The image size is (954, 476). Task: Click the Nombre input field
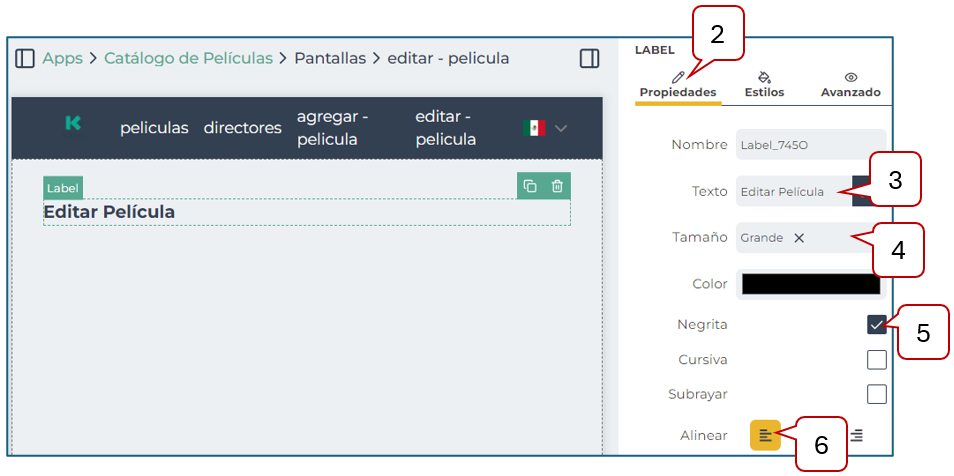click(x=810, y=145)
